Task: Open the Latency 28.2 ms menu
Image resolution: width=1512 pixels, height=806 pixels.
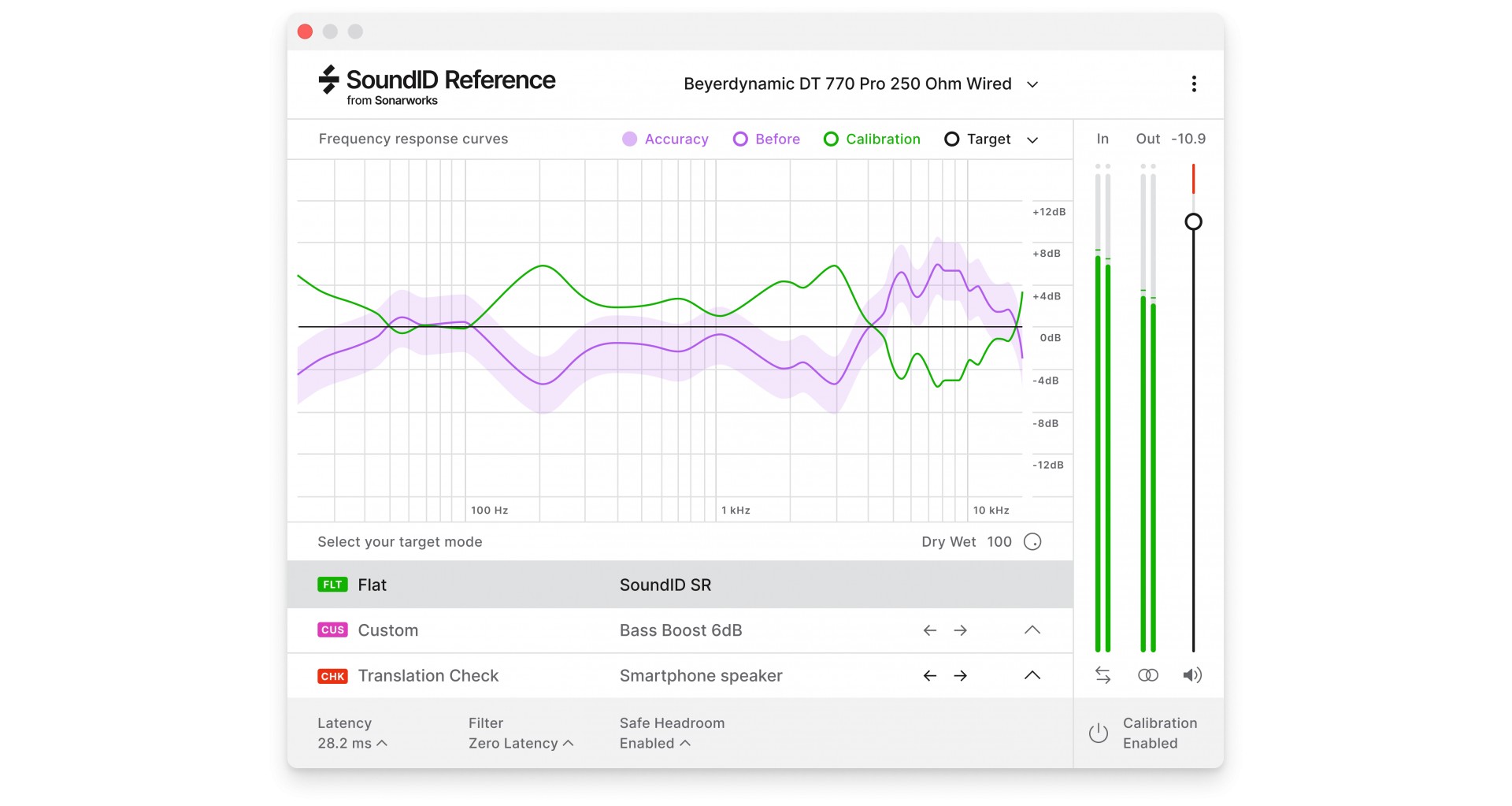Action: coord(352,744)
